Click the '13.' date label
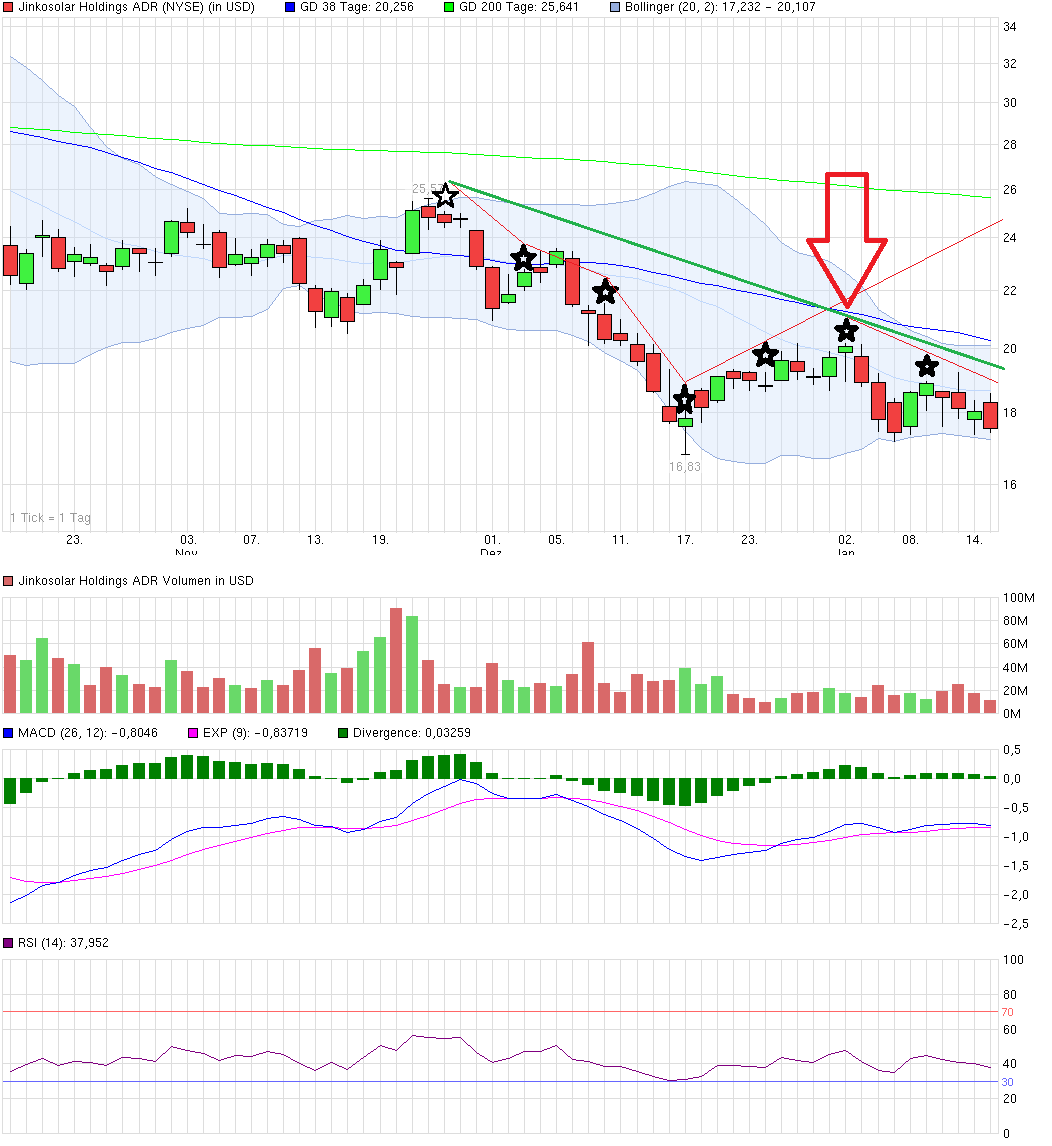Screen dimensions: 1052x1146 (314, 540)
